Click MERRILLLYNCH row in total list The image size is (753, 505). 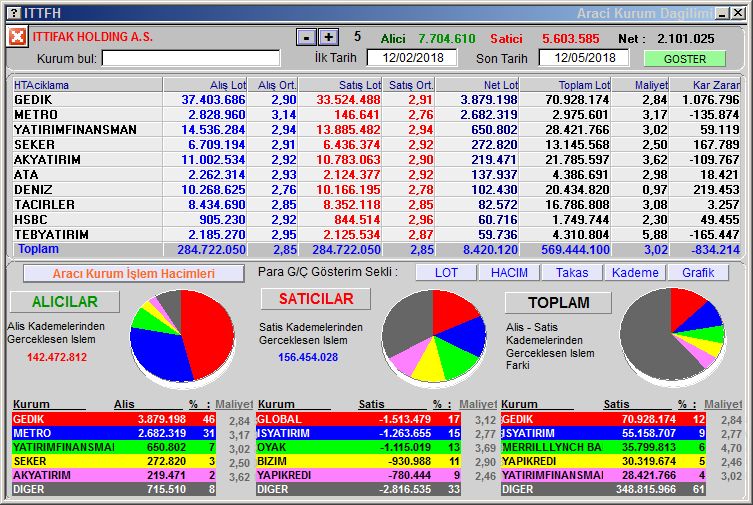pyautogui.click(x=603, y=447)
